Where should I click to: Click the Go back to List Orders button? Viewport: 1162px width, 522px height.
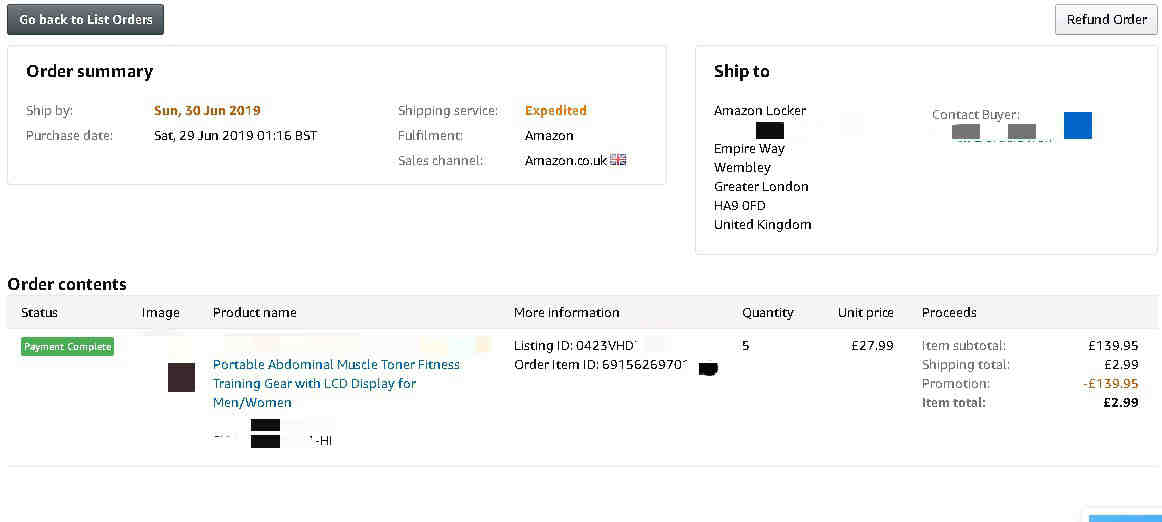85,19
